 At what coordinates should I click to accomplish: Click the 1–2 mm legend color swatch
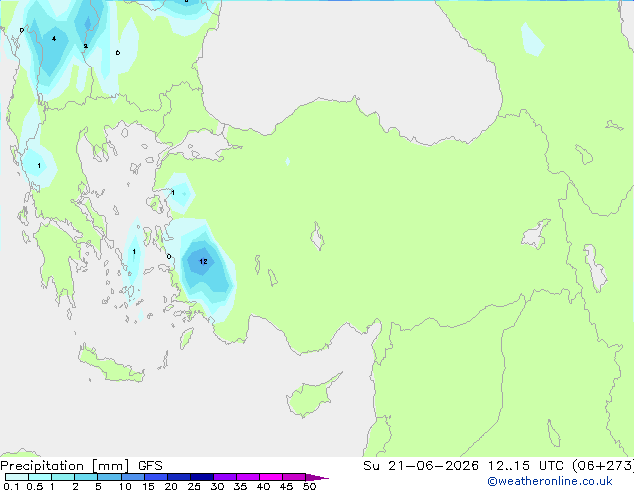pyautogui.click(x=63, y=477)
